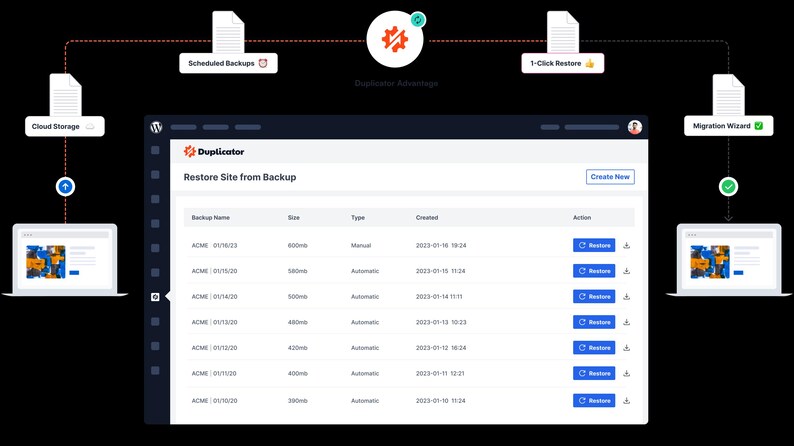
Task: Click the Size column header
Action: [x=294, y=218]
